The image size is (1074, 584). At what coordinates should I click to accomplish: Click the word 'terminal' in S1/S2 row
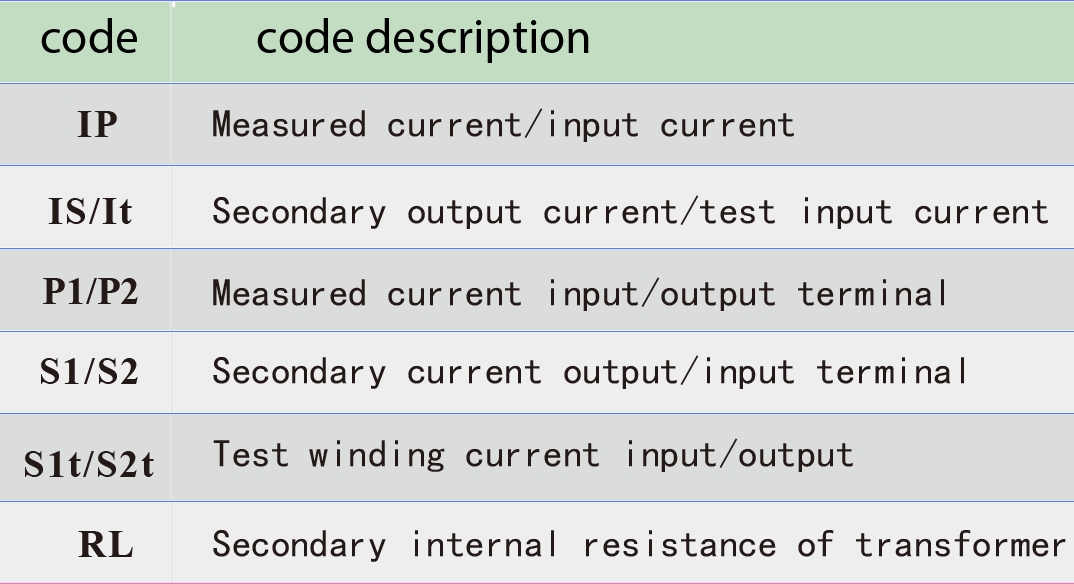(x=892, y=372)
